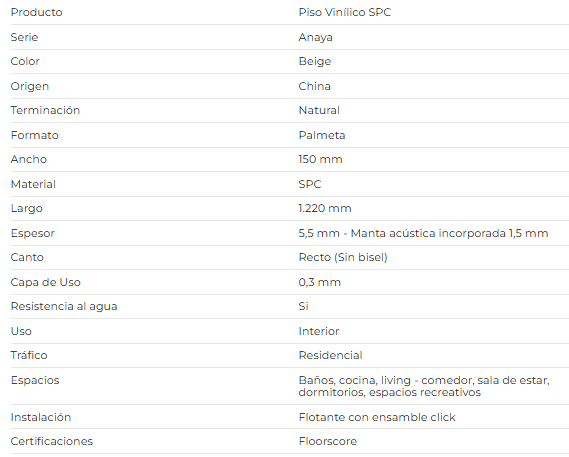Click the '1.220 mm' largo value
This screenshot has height=457, width=569.
click(325, 208)
